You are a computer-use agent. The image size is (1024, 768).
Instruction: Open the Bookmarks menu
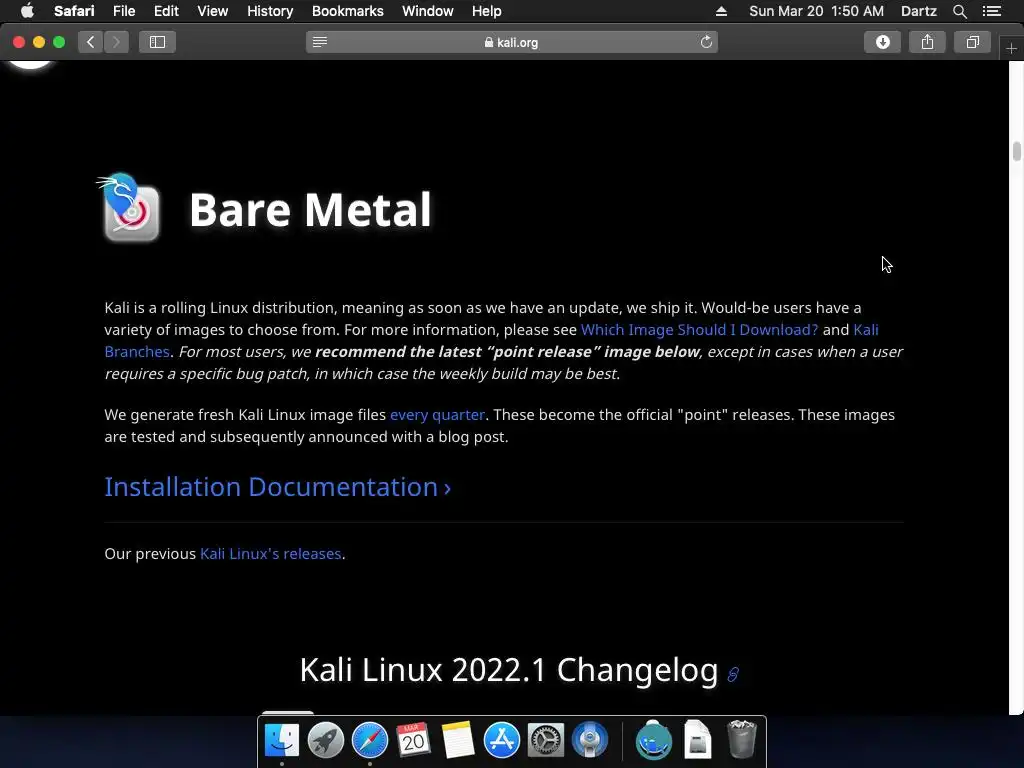coord(347,11)
